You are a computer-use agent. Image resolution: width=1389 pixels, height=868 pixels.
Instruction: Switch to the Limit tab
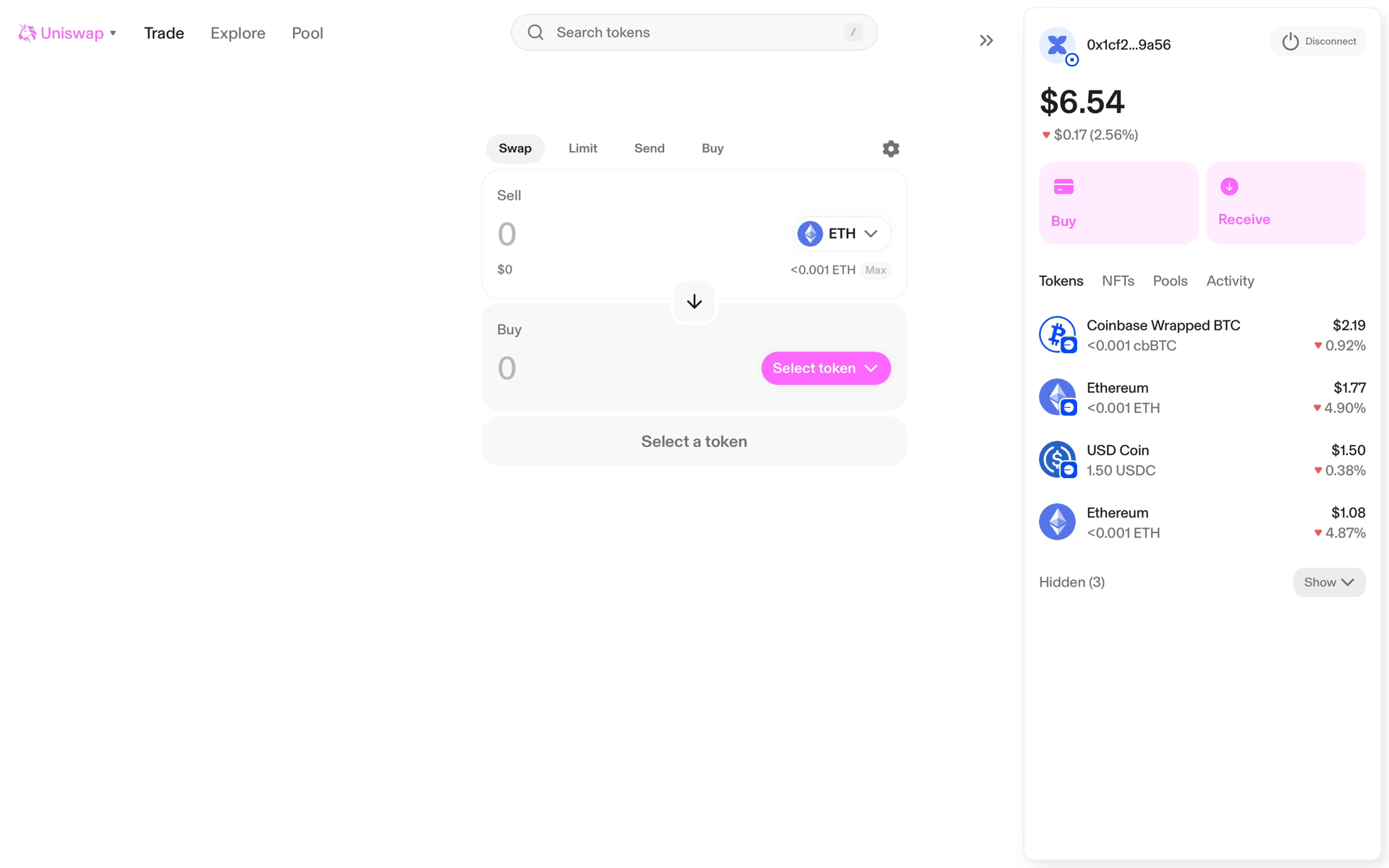tap(583, 148)
